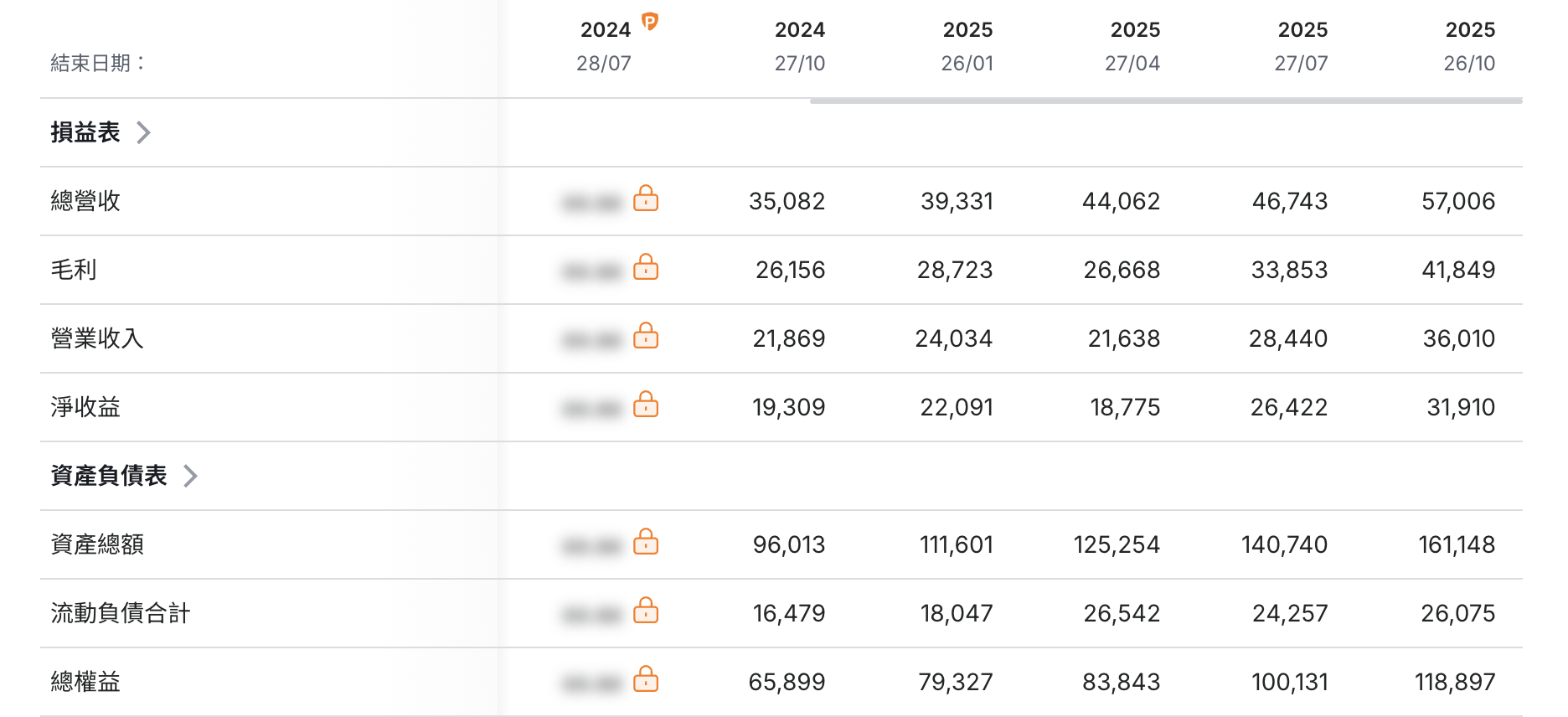
Task: Expand the 資產負債表 section chevron
Action: coord(190,476)
